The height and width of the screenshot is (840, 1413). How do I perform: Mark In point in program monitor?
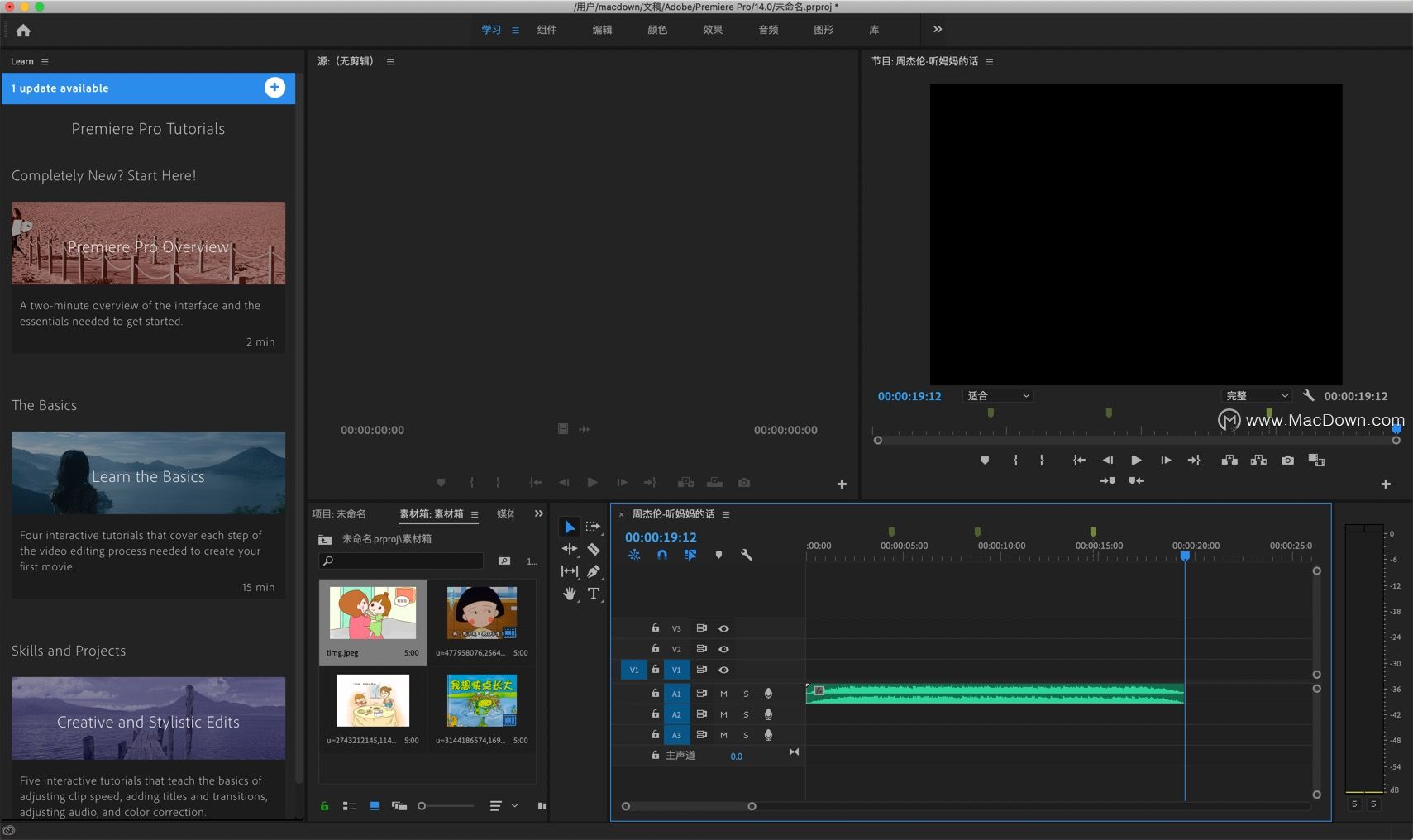tap(1015, 461)
